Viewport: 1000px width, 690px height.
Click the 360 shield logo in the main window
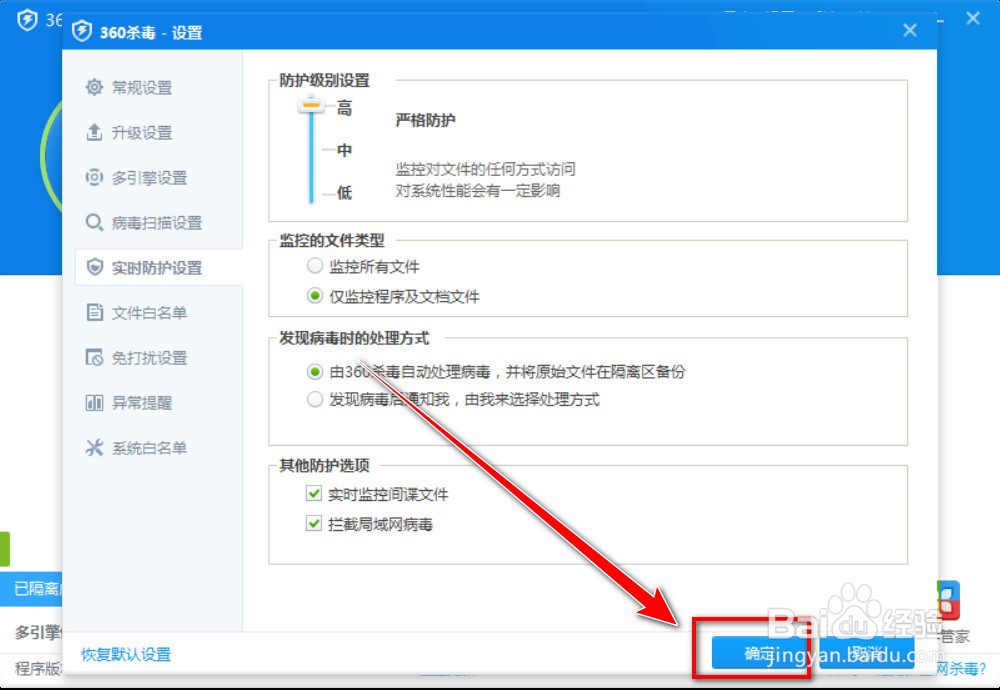pos(27,20)
